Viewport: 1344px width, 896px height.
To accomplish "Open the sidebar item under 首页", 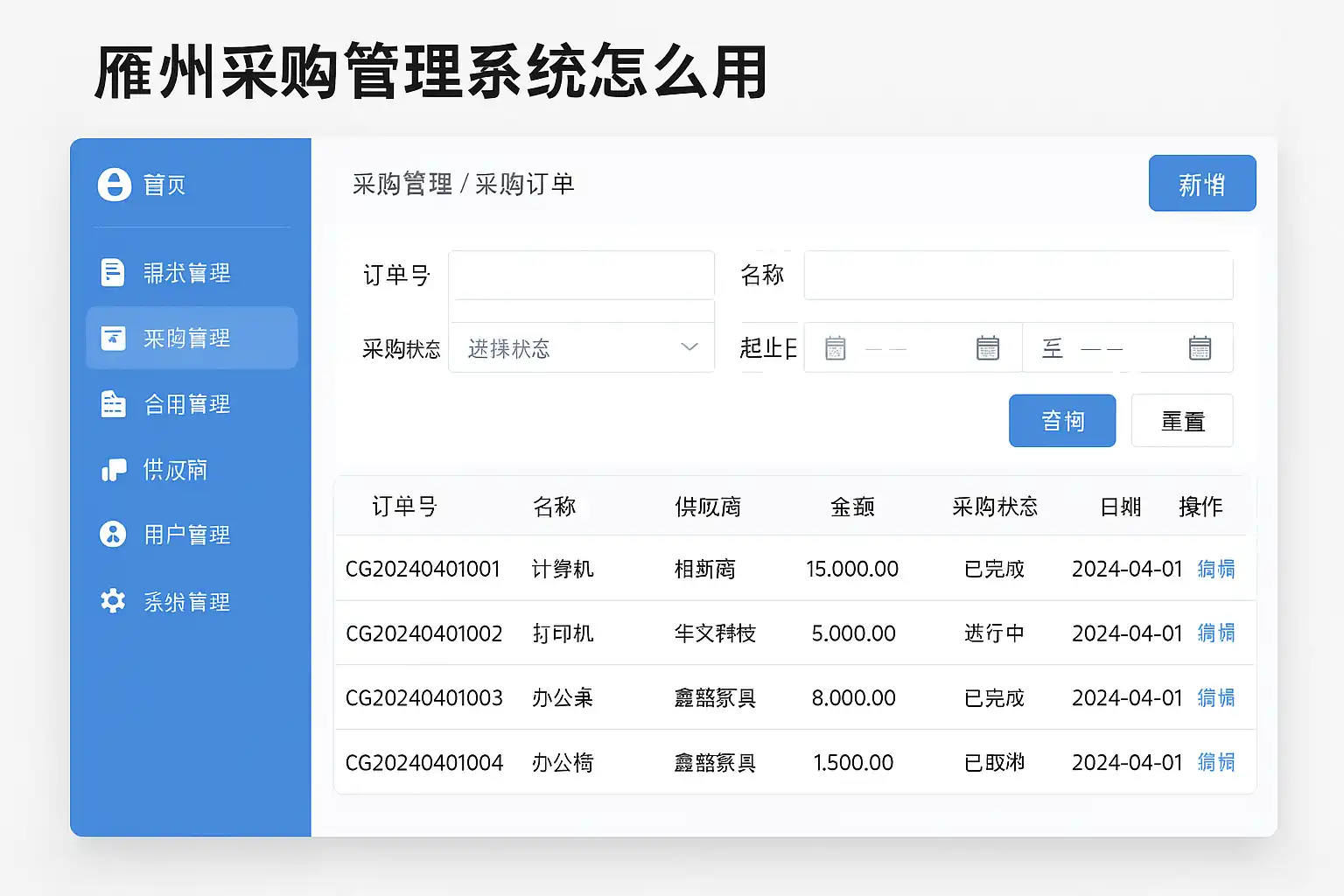I will [192, 272].
